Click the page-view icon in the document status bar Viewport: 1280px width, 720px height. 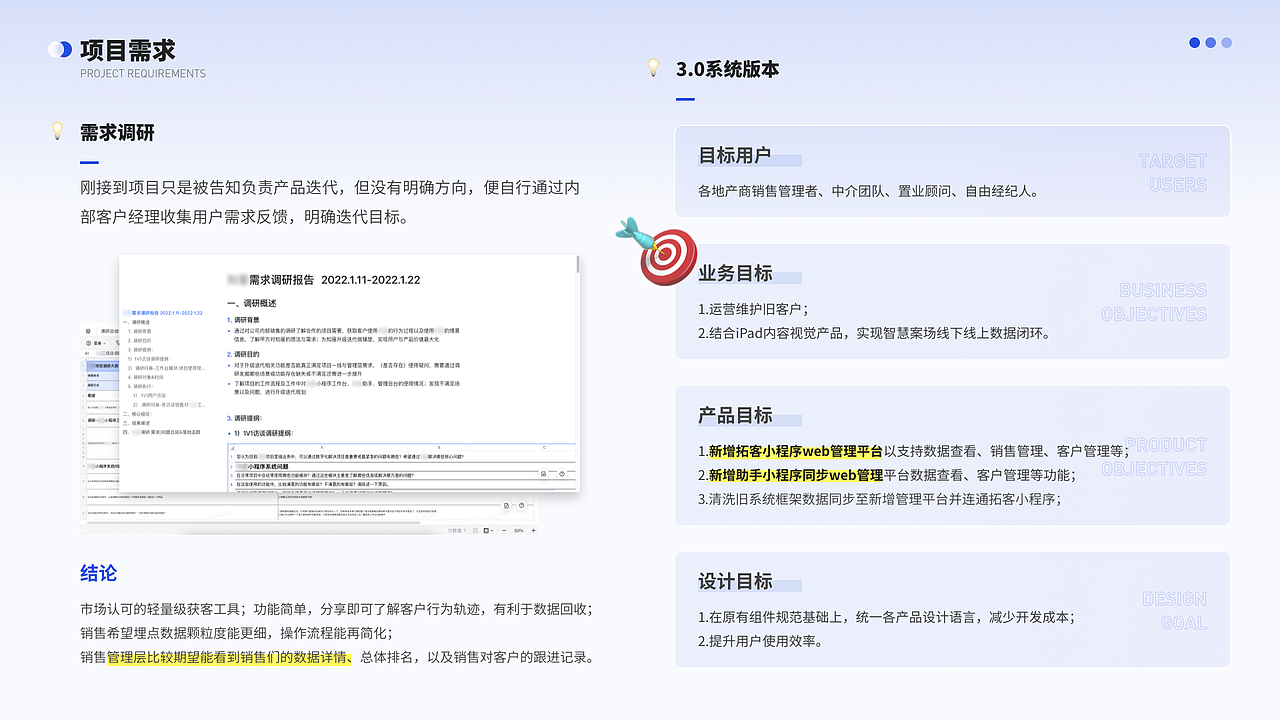476,531
